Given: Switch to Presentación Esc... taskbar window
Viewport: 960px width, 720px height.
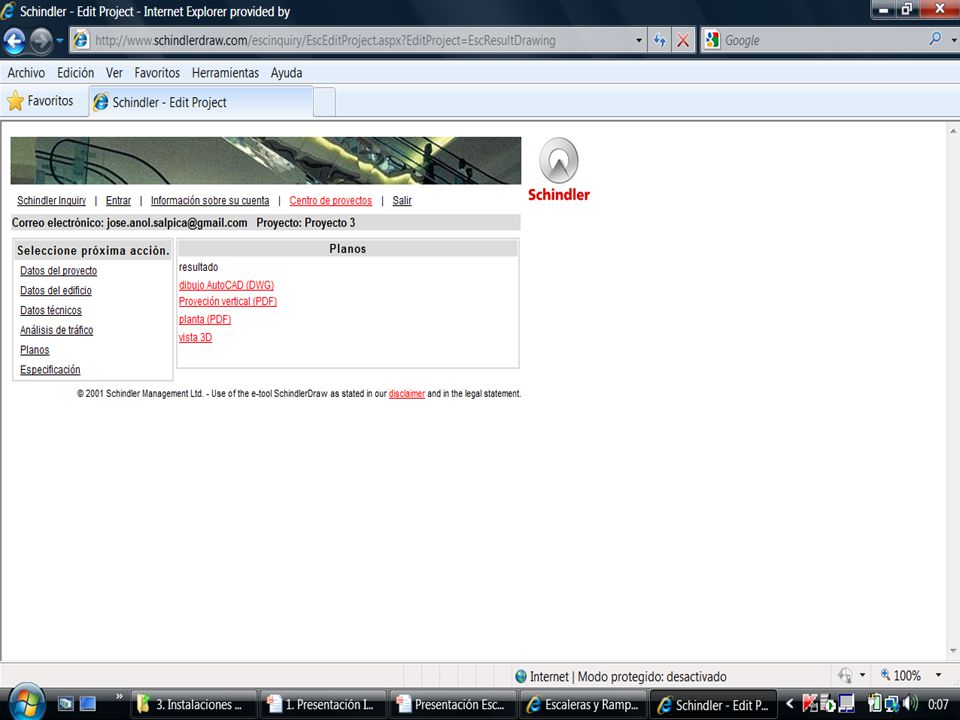Looking at the screenshot, I should click(453, 705).
